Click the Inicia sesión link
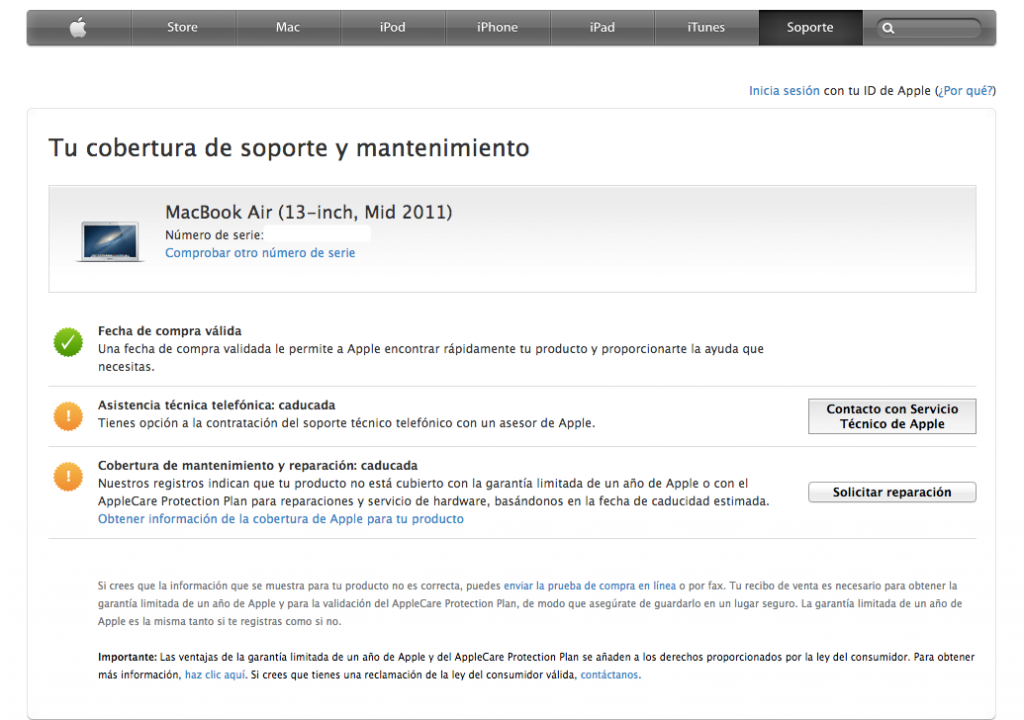 (784, 91)
